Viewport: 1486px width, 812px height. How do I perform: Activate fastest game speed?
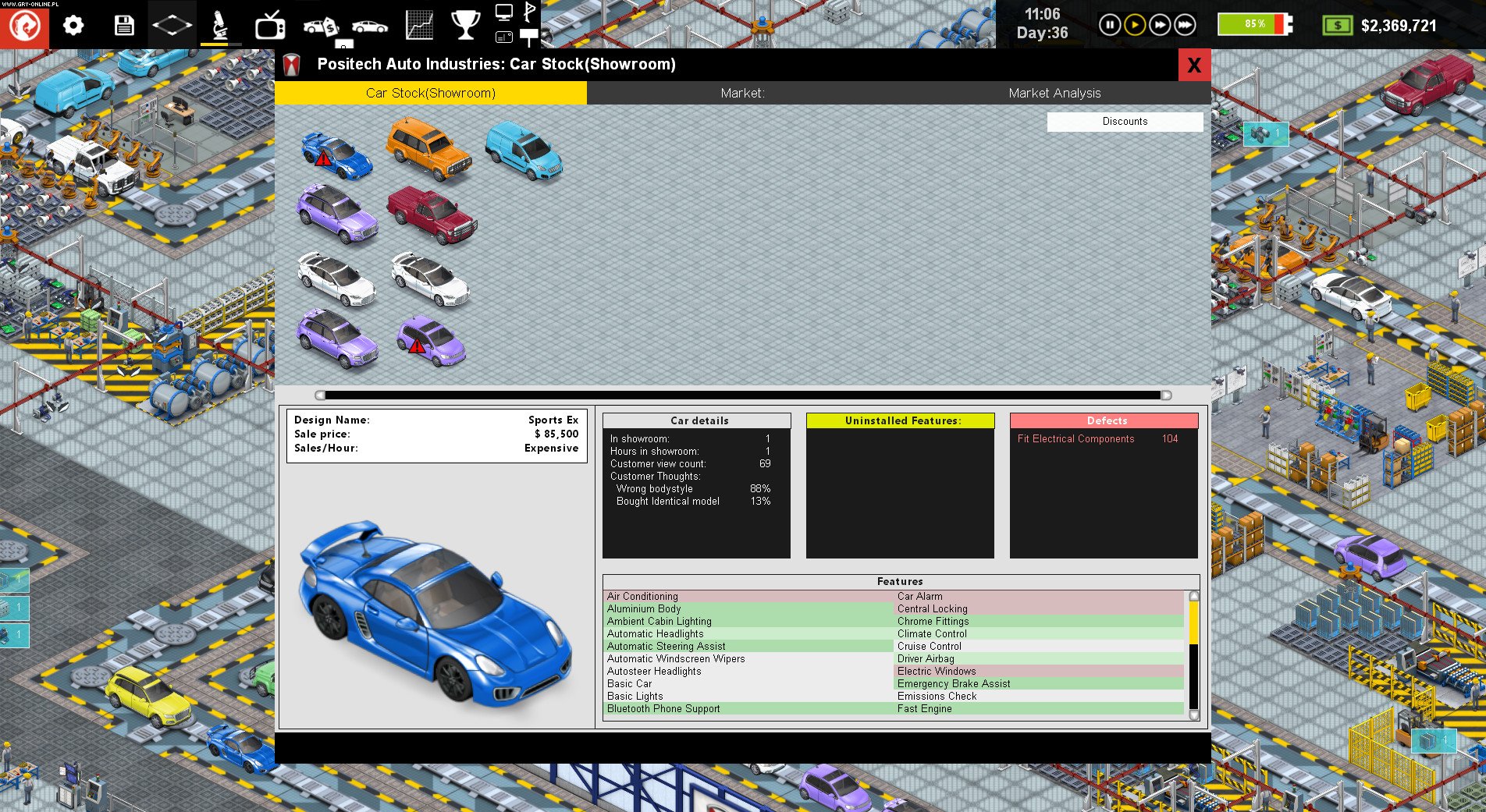coord(1183,24)
